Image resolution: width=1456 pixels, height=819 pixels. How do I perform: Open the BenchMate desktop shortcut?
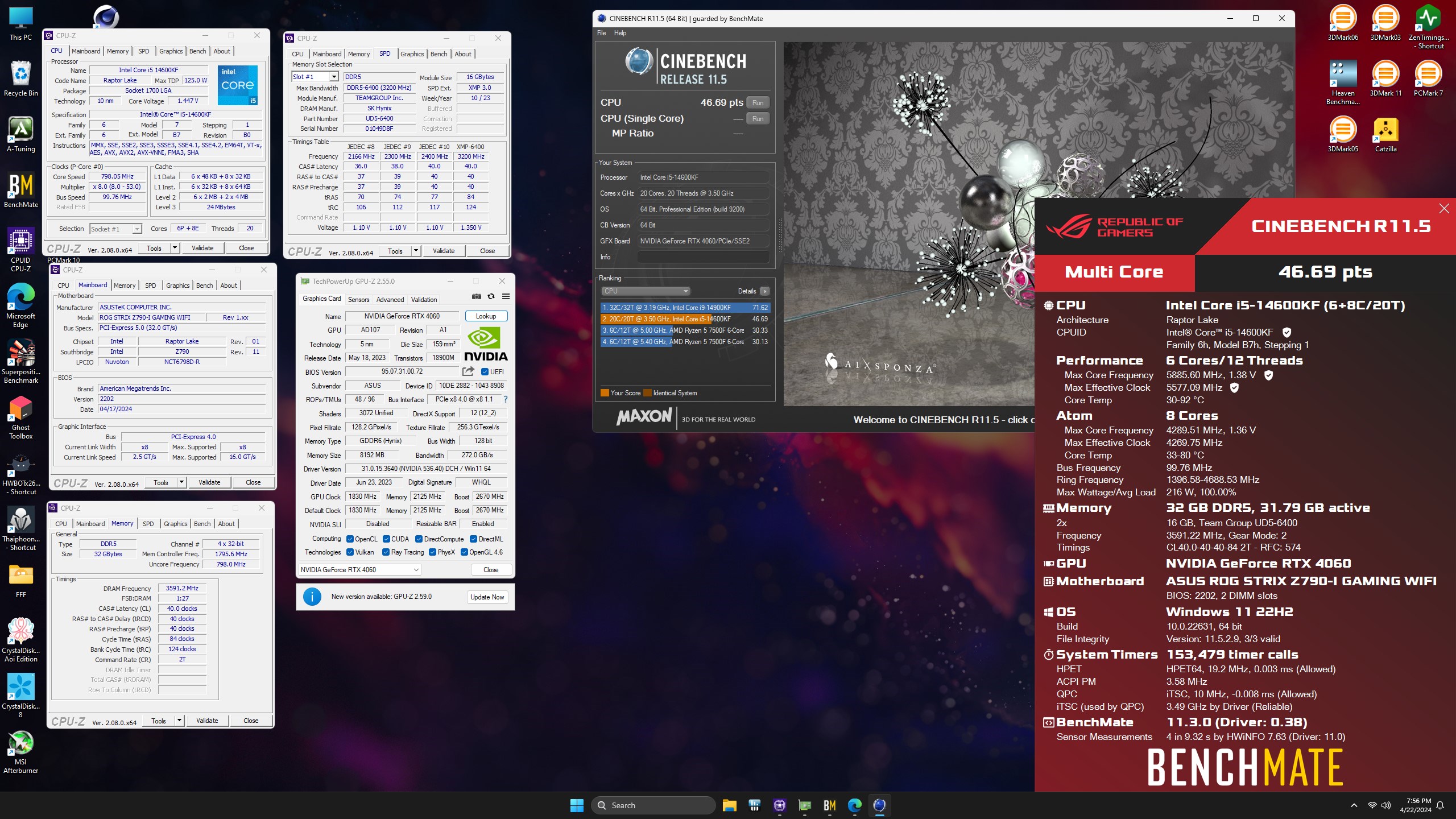coord(21,191)
